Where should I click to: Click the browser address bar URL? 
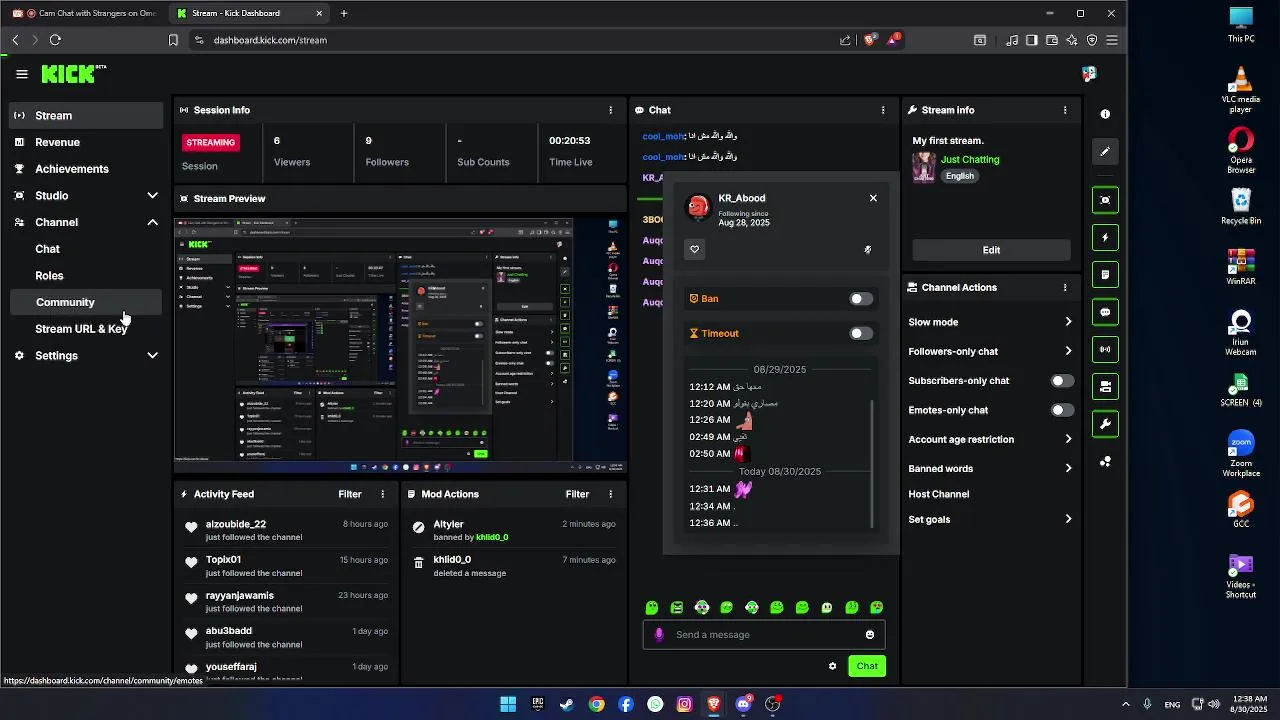(x=270, y=40)
